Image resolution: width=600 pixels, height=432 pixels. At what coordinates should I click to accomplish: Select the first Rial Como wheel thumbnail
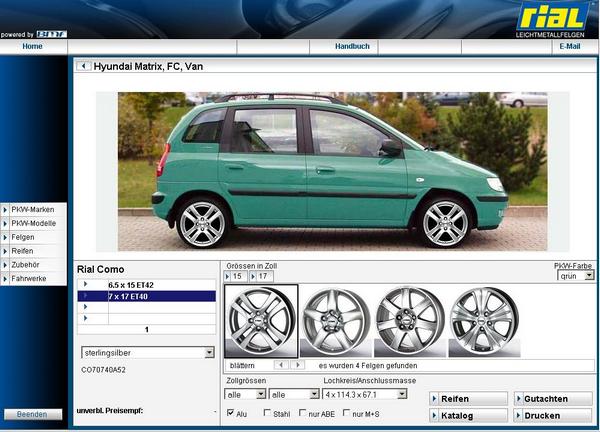[x=261, y=321]
